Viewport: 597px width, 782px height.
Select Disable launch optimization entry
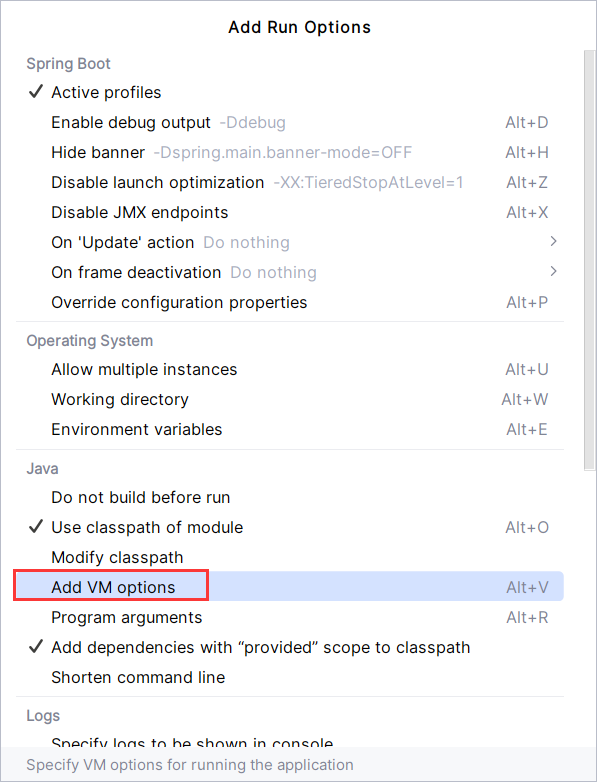pos(290,183)
